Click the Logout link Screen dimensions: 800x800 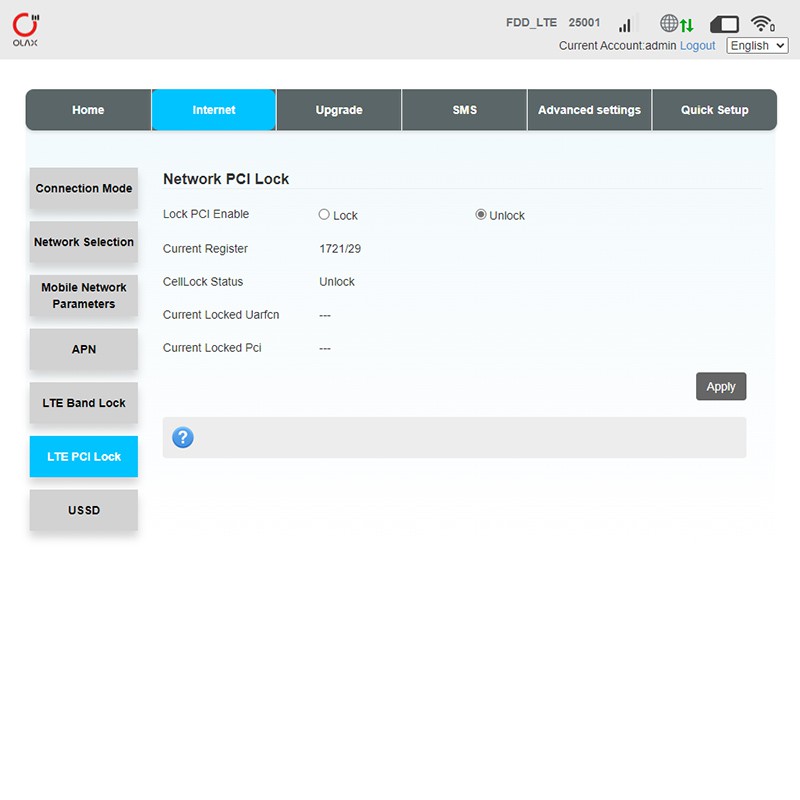point(697,46)
